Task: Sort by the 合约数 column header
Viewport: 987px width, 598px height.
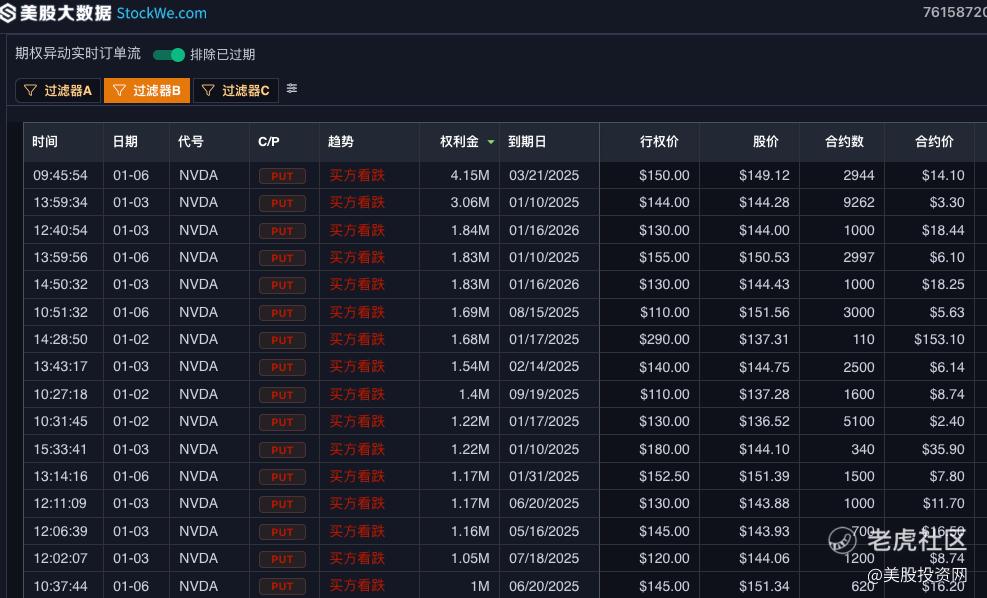Action: (845, 142)
